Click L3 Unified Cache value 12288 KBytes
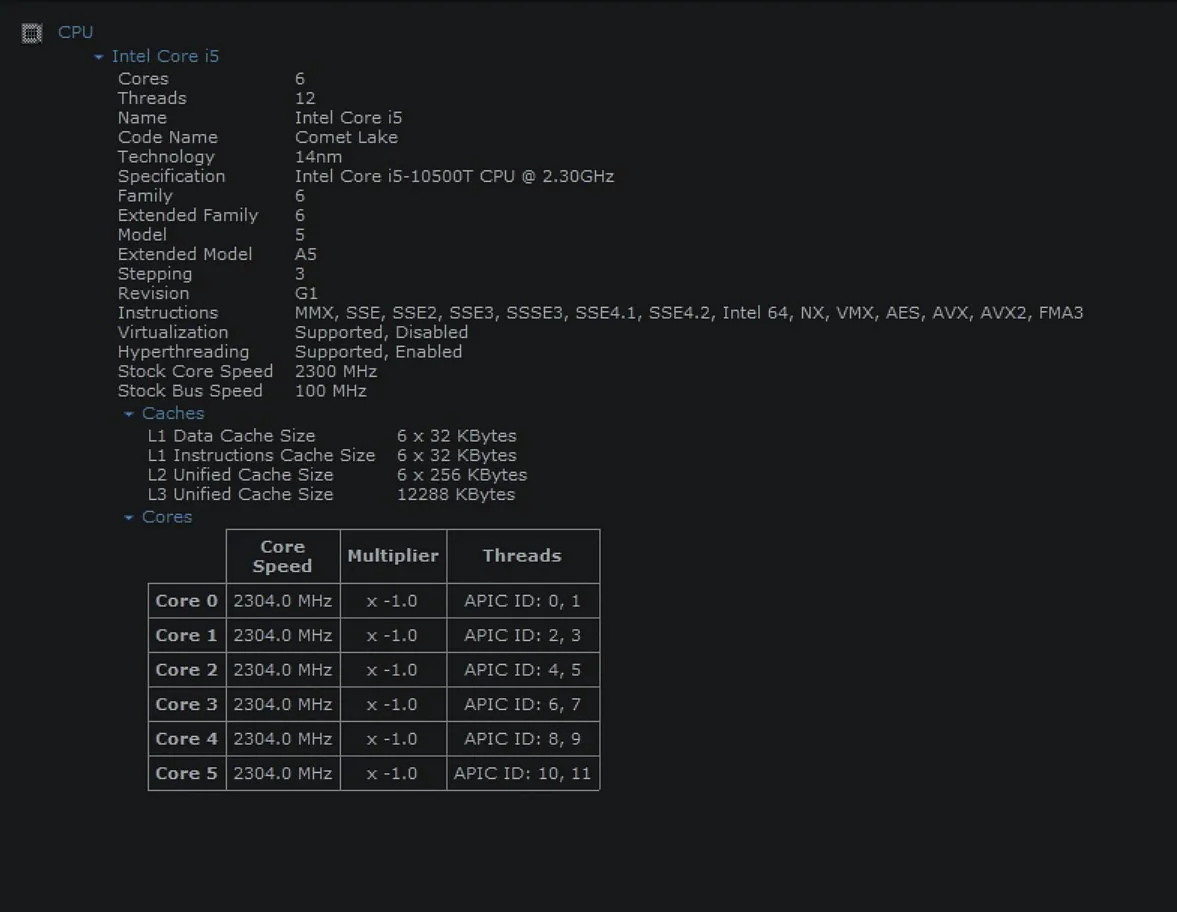 456,495
